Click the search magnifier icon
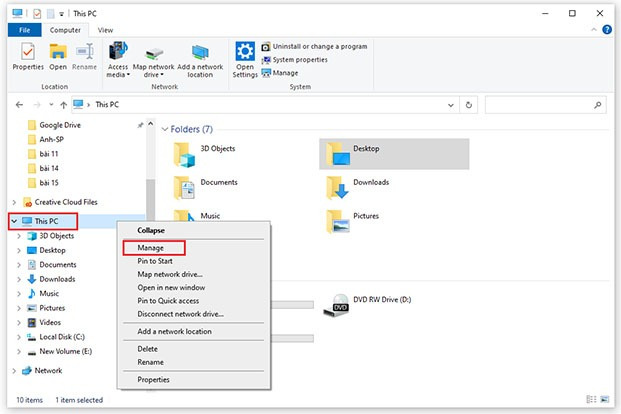The width and height of the screenshot is (621, 414). coord(598,105)
